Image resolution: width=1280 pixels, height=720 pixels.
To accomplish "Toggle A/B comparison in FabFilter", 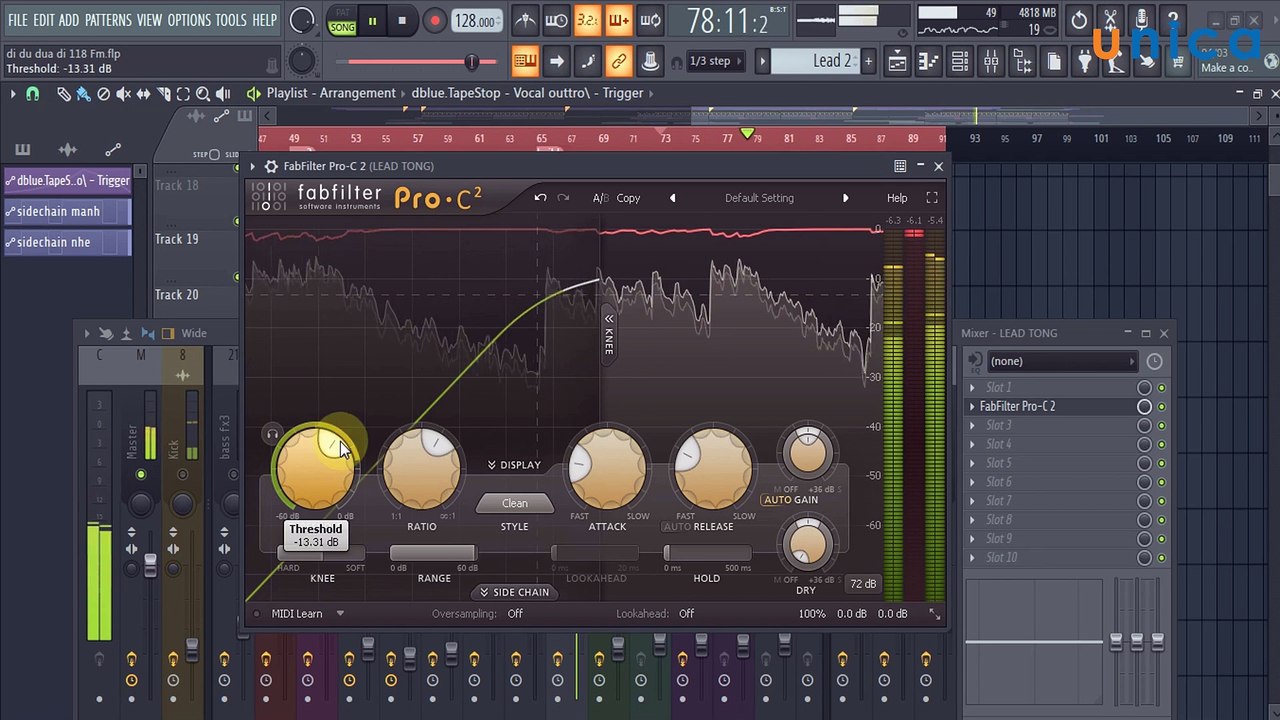I will point(600,198).
